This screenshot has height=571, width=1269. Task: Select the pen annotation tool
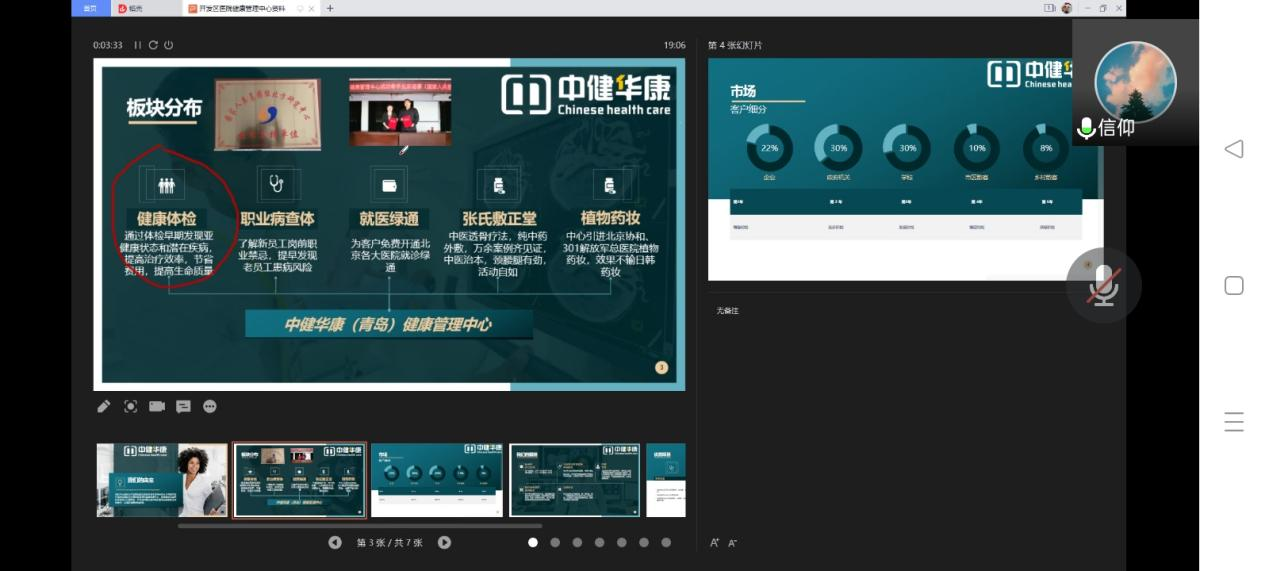pos(104,406)
